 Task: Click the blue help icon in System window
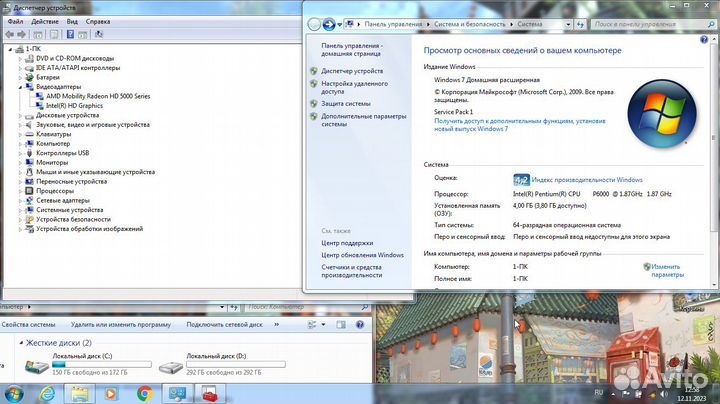[704, 40]
